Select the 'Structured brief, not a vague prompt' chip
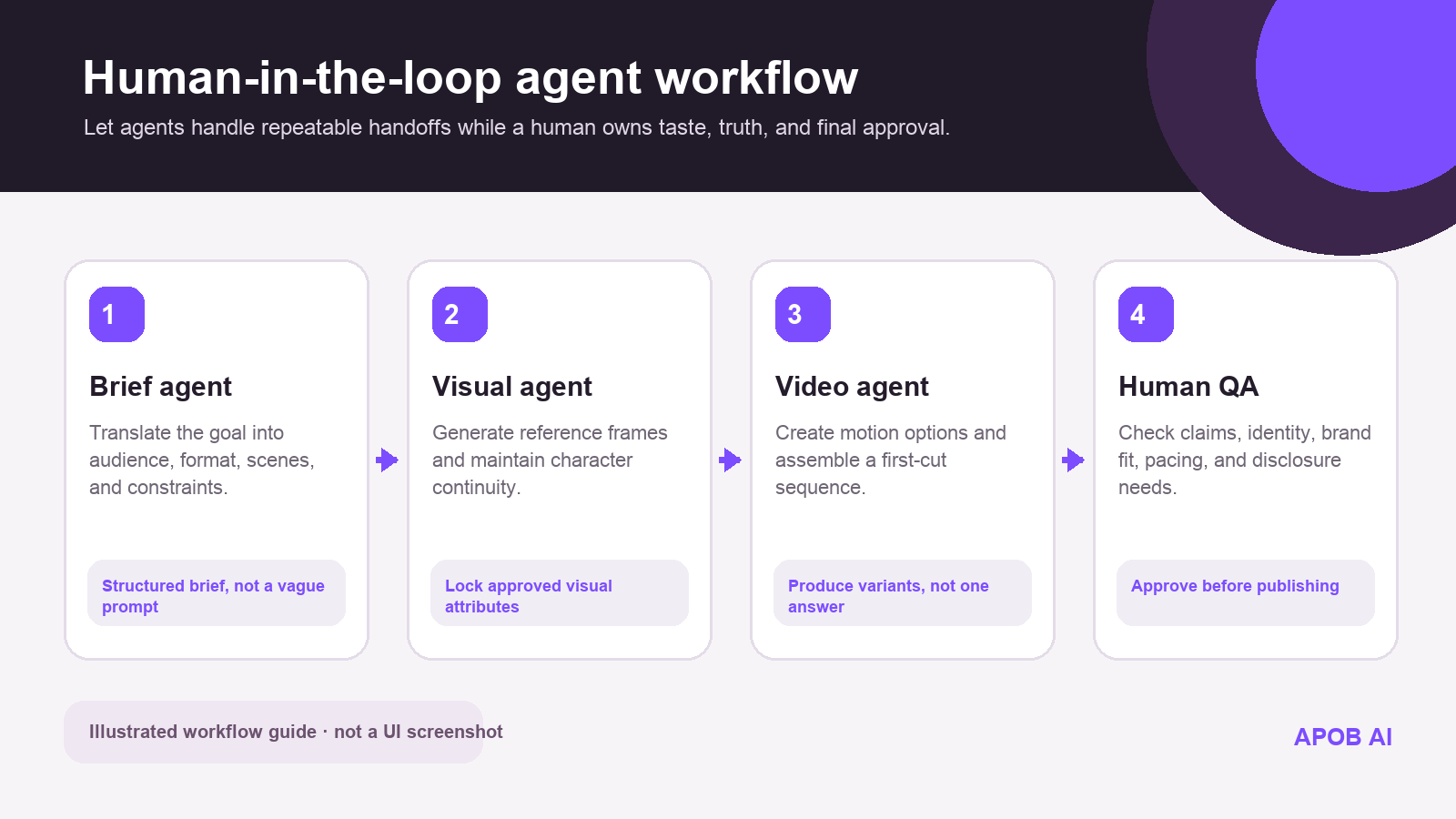This screenshot has width=1456, height=819. point(217,593)
